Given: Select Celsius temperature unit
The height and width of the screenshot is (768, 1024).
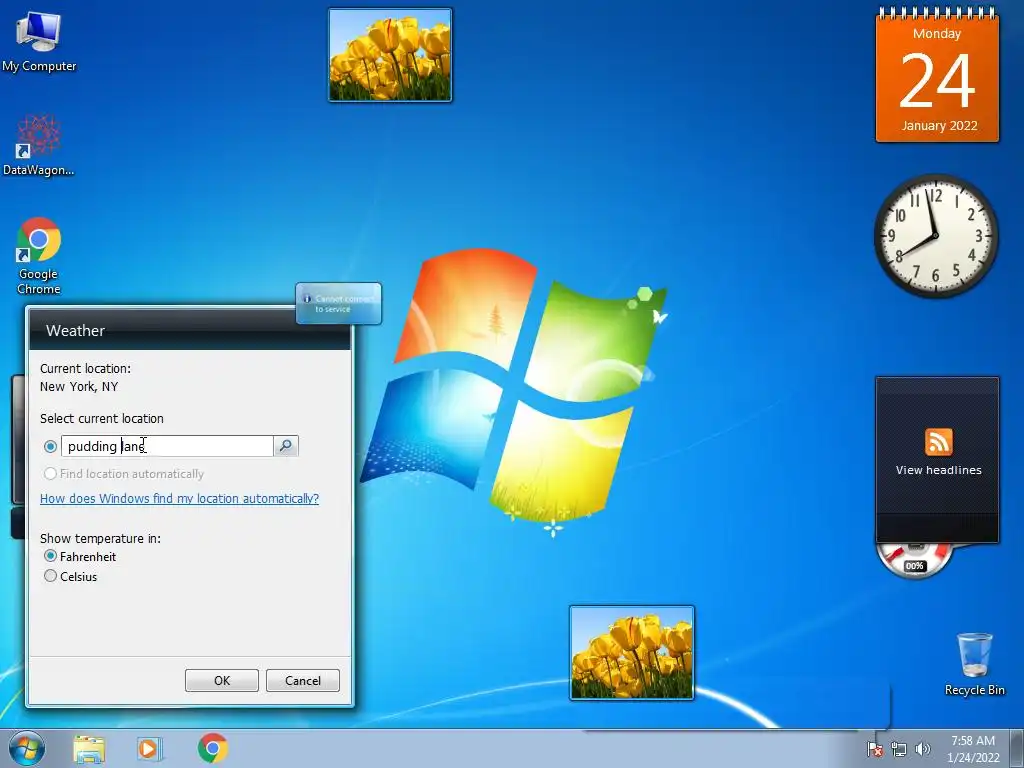Looking at the screenshot, I should point(70,576).
